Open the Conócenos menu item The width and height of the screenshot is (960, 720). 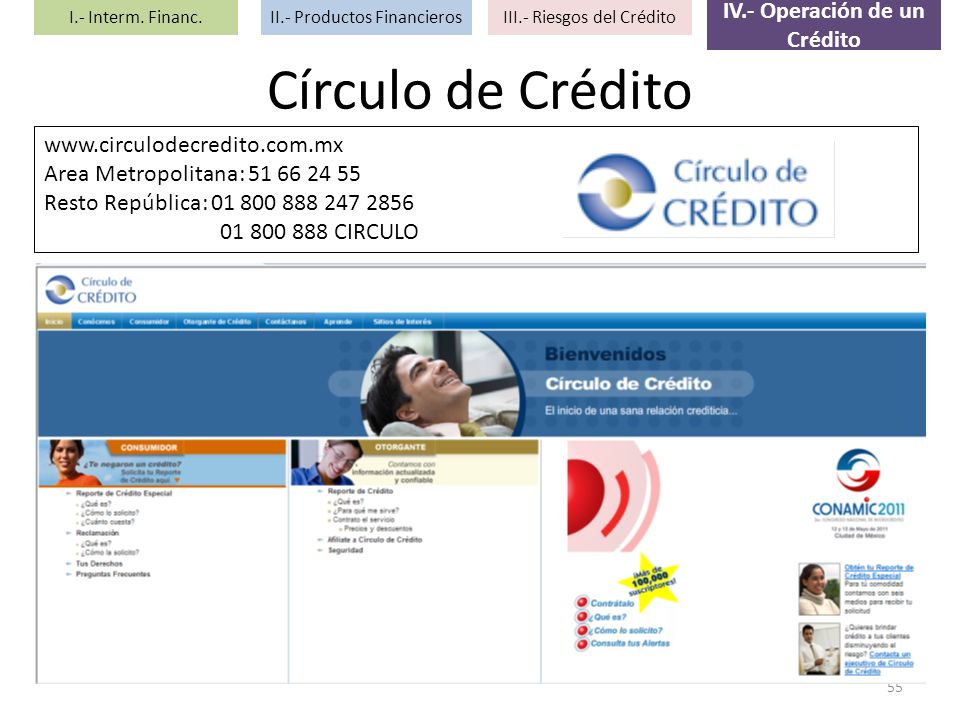point(97,321)
